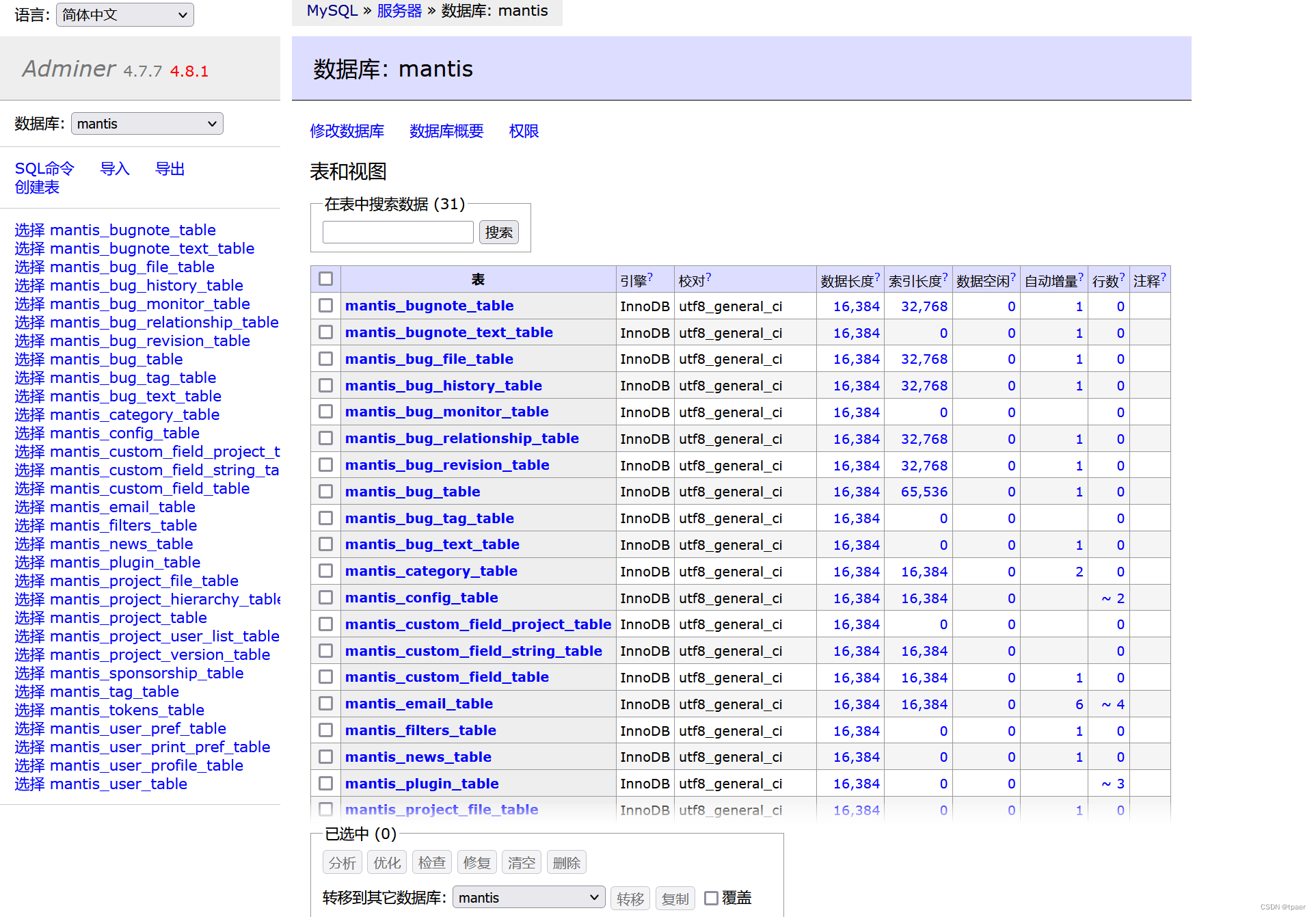This screenshot has width=1316, height=917.
Task: Click the 删除 drop button
Action: tap(567, 863)
